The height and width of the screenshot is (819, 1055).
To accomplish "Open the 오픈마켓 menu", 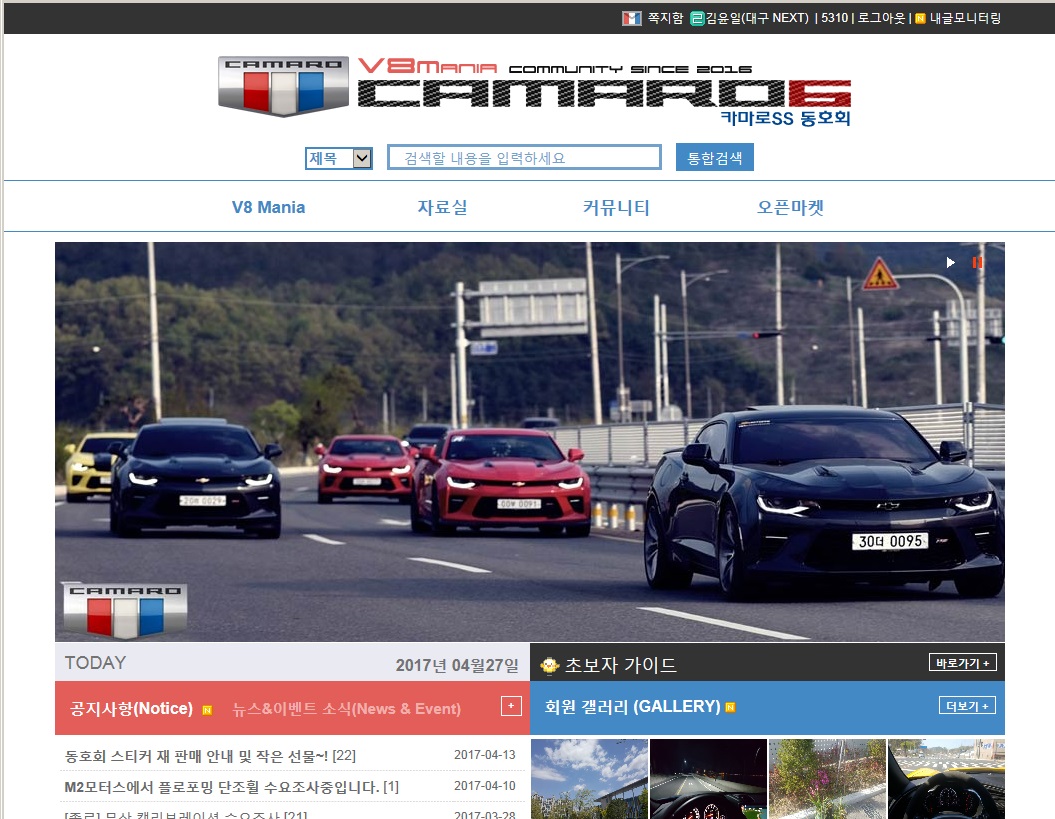I will [791, 207].
